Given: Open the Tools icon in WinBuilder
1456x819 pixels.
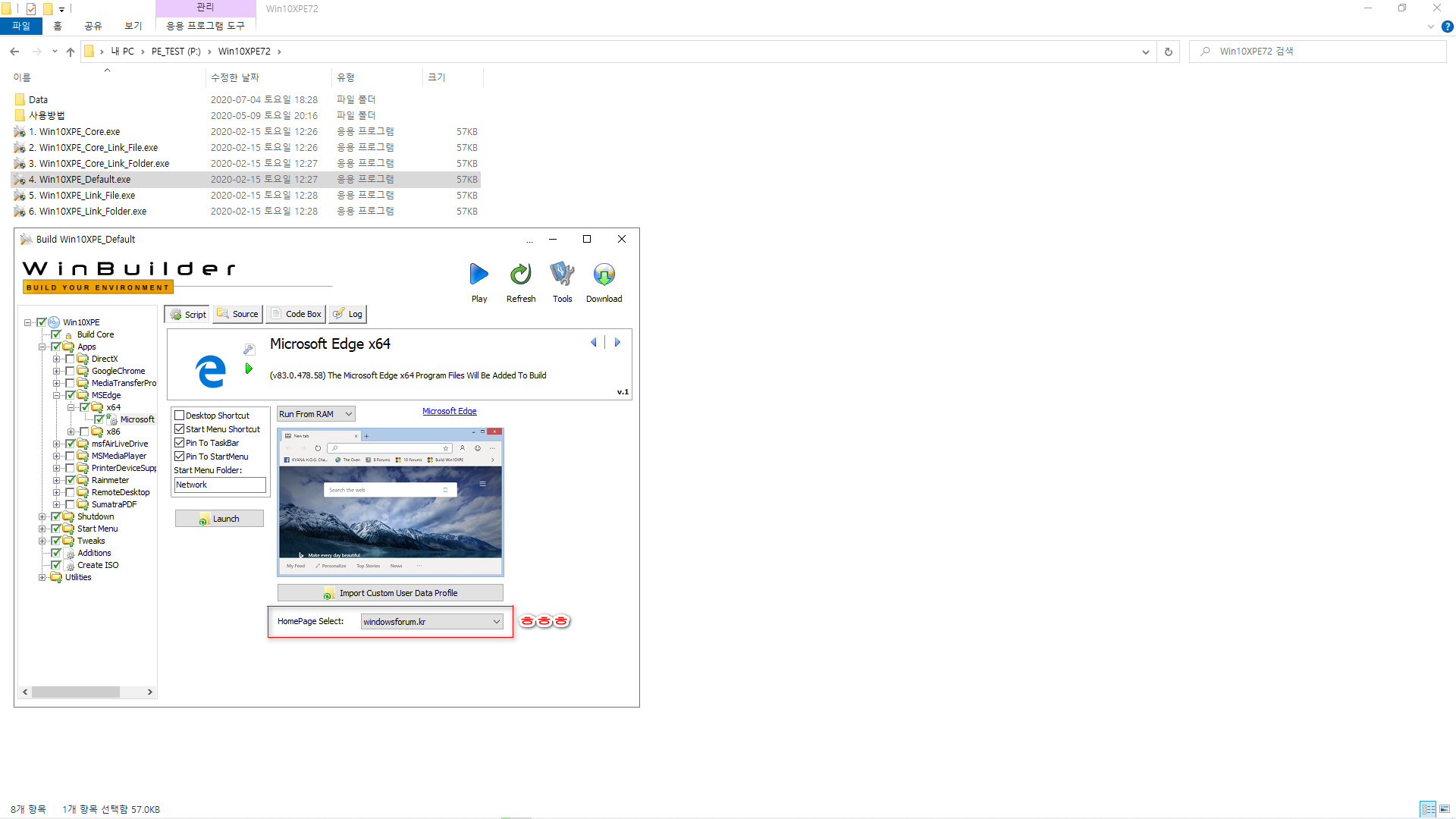Looking at the screenshot, I should [x=562, y=274].
